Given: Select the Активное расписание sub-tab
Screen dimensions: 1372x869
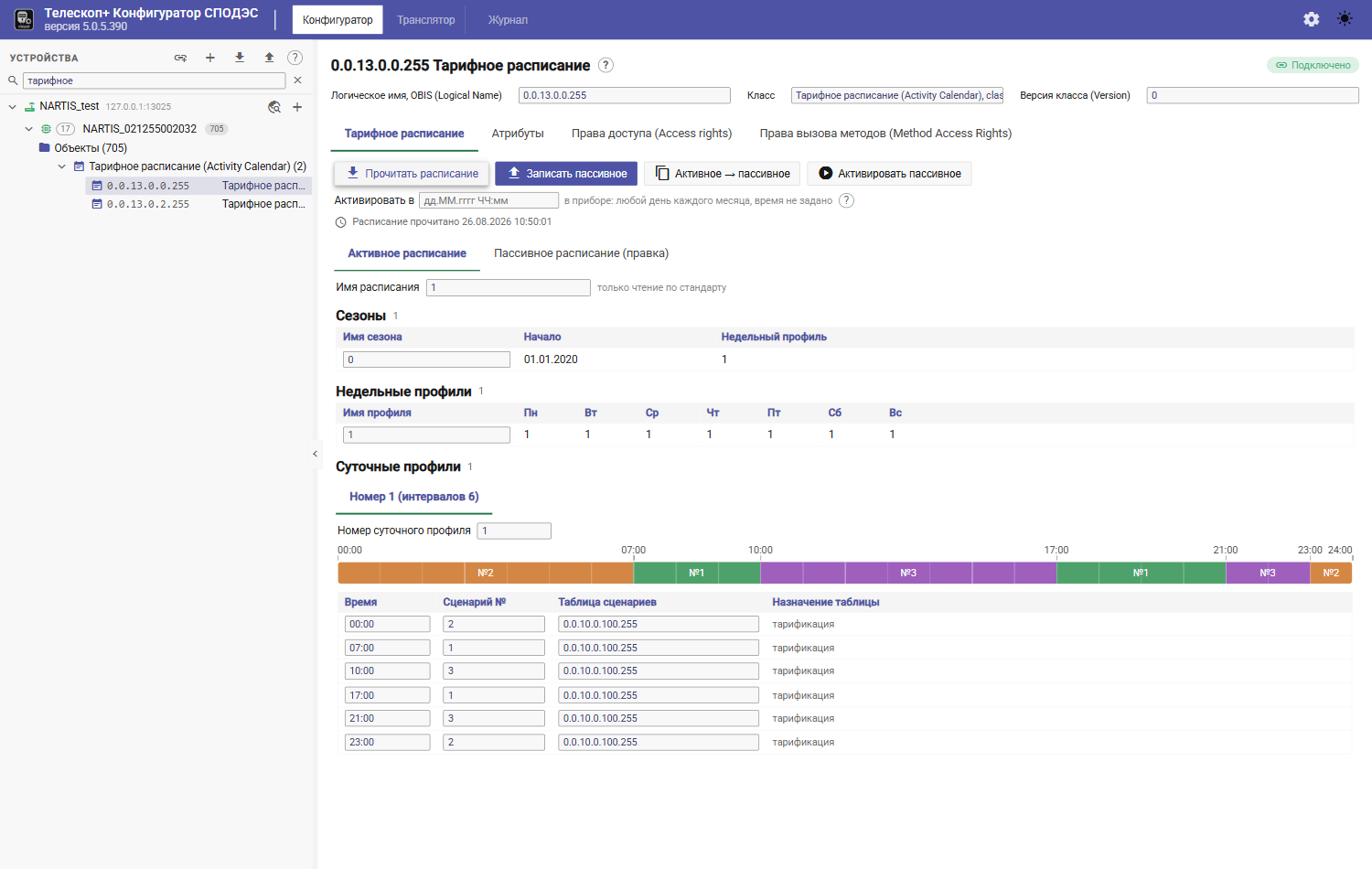Looking at the screenshot, I should 407,253.
